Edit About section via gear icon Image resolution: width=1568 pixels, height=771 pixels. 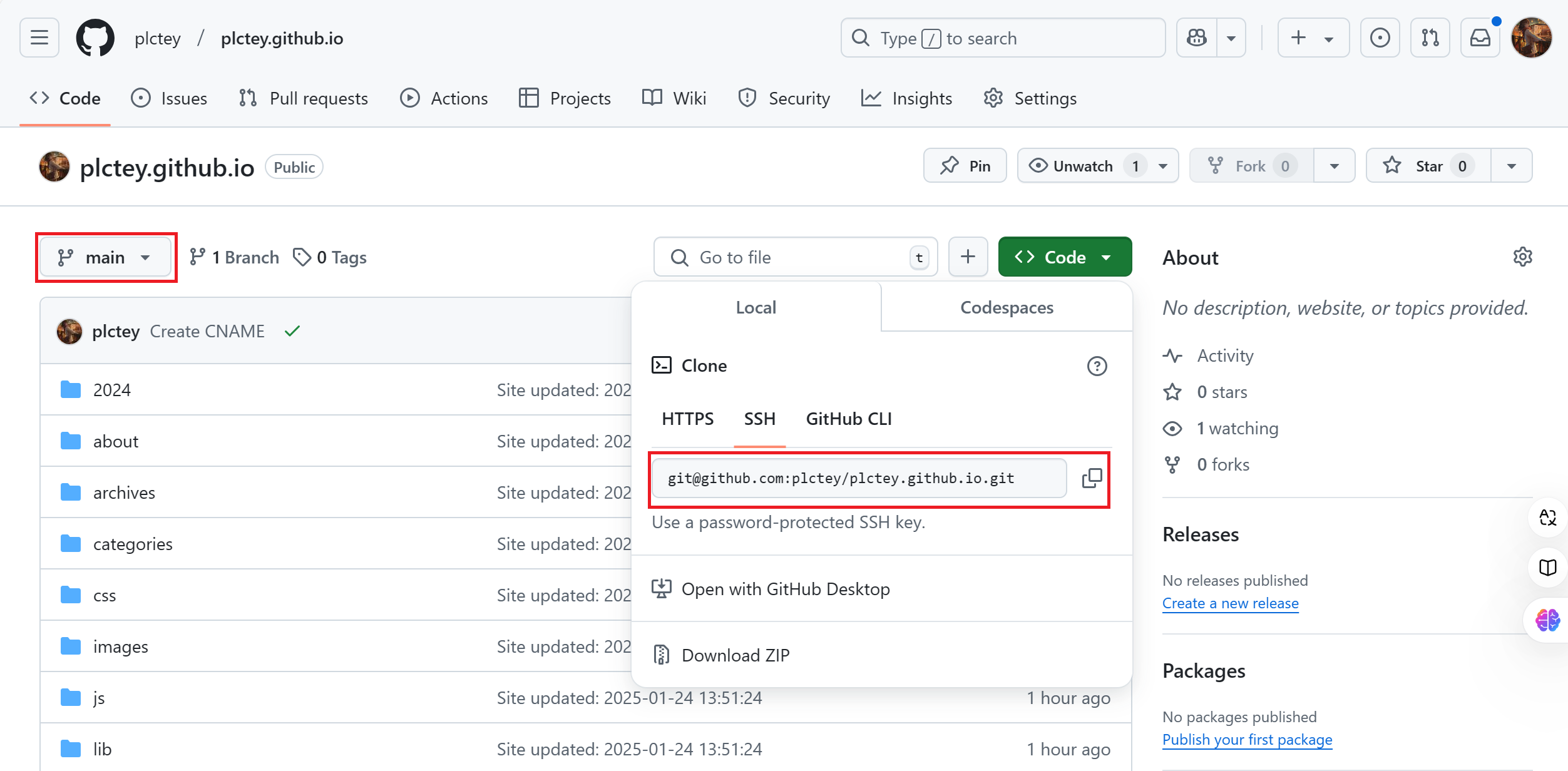pyautogui.click(x=1522, y=257)
